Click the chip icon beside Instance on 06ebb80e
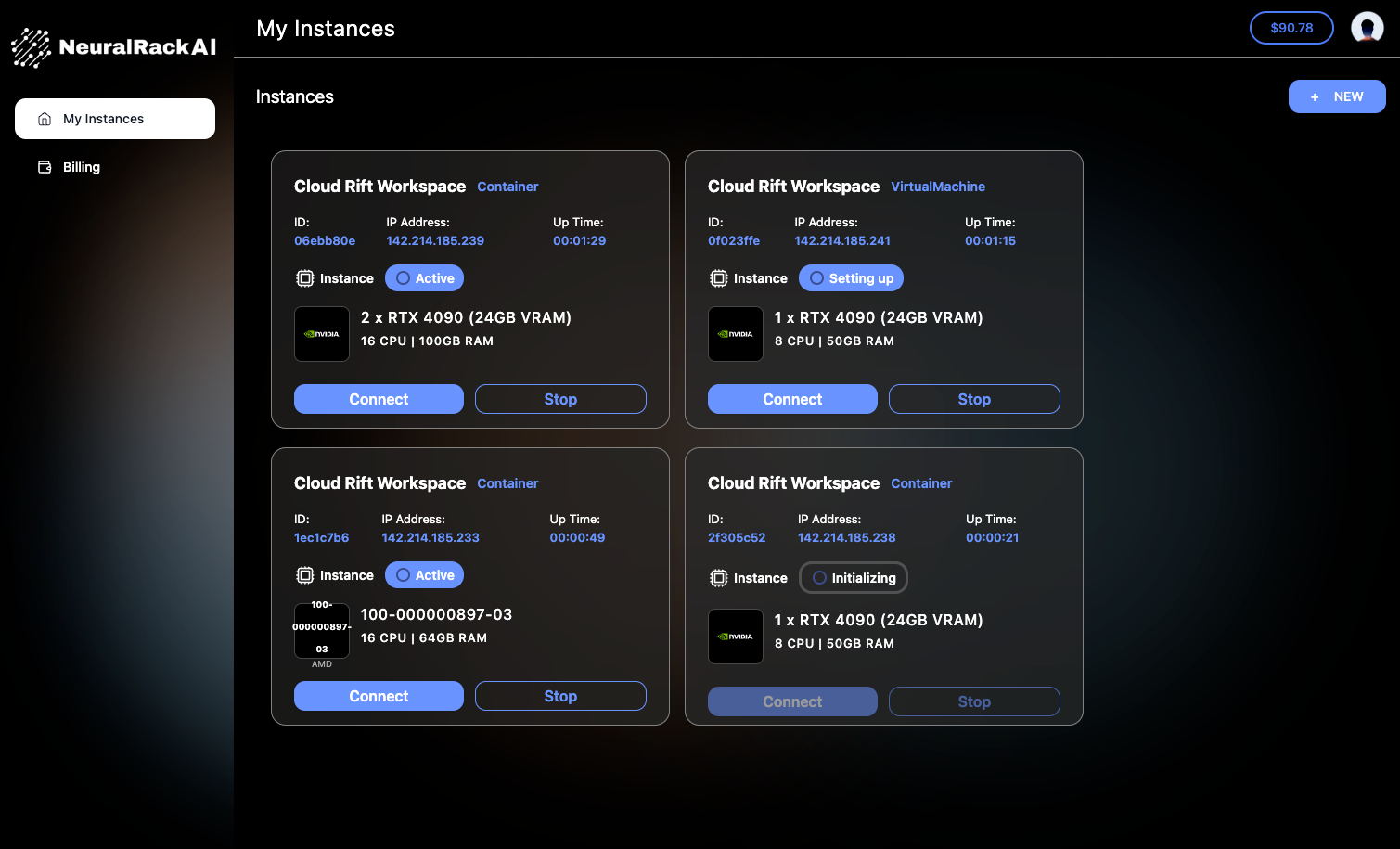Viewport: 1400px width, 849px height. (305, 277)
